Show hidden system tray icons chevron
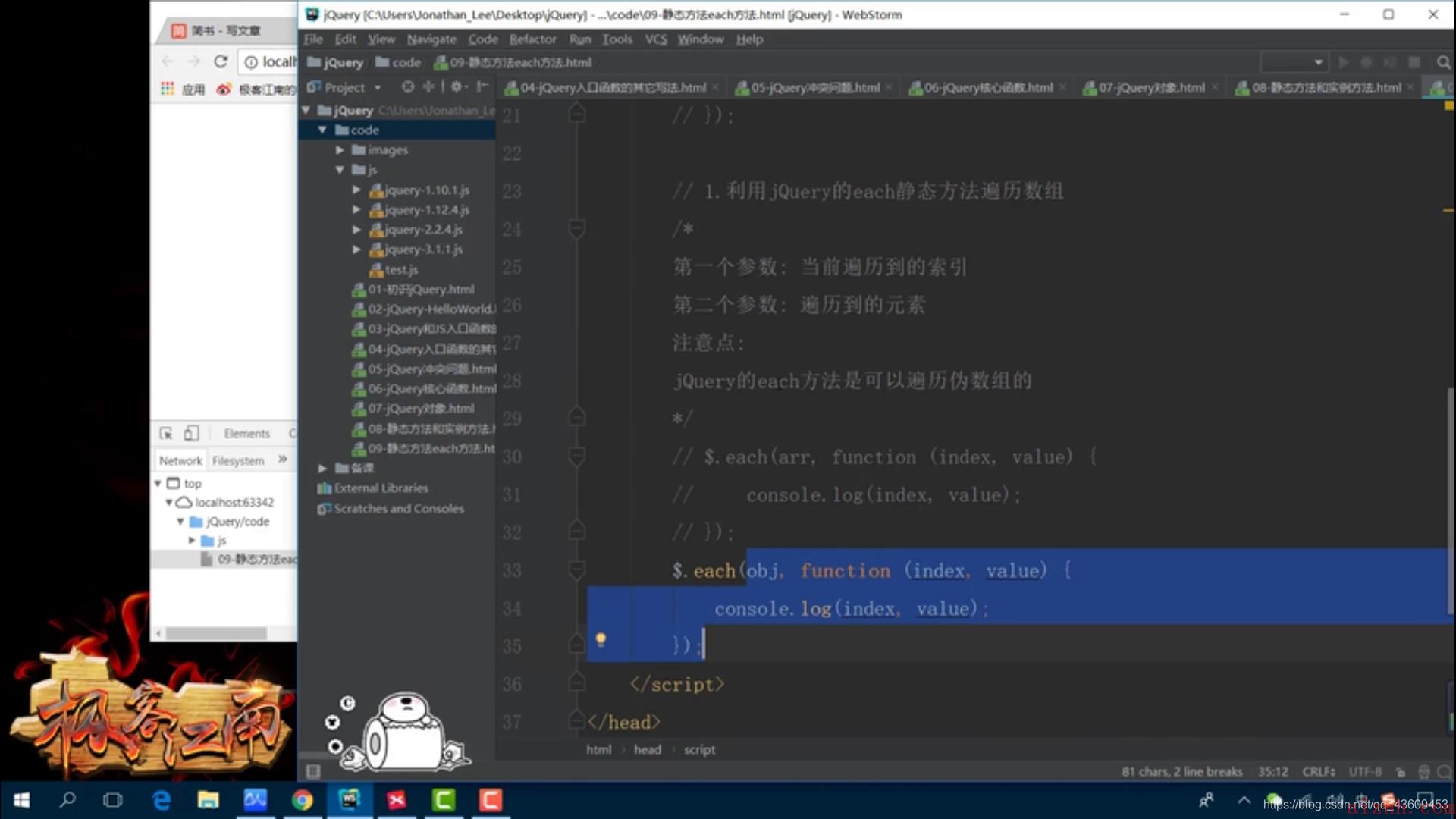This screenshot has height=819, width=1456. coord(1244,800)
